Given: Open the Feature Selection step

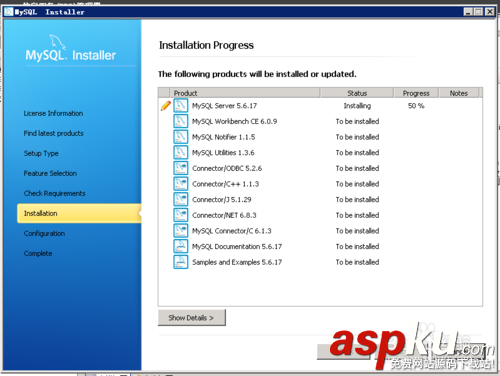Looking at the screenshot, I should [50, 173].
